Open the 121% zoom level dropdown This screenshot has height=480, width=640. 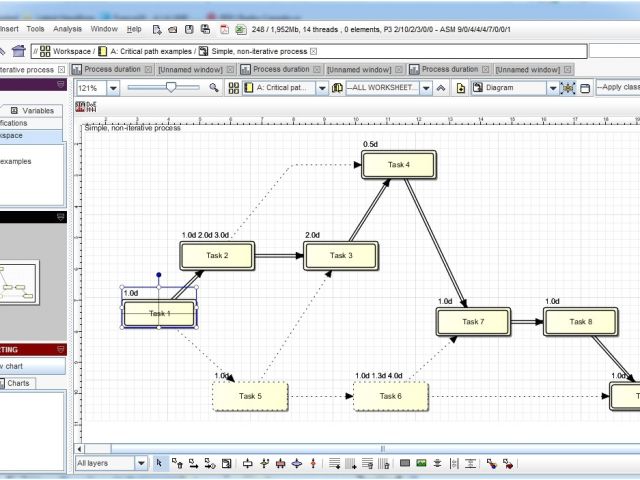click(x=112, y=88)
